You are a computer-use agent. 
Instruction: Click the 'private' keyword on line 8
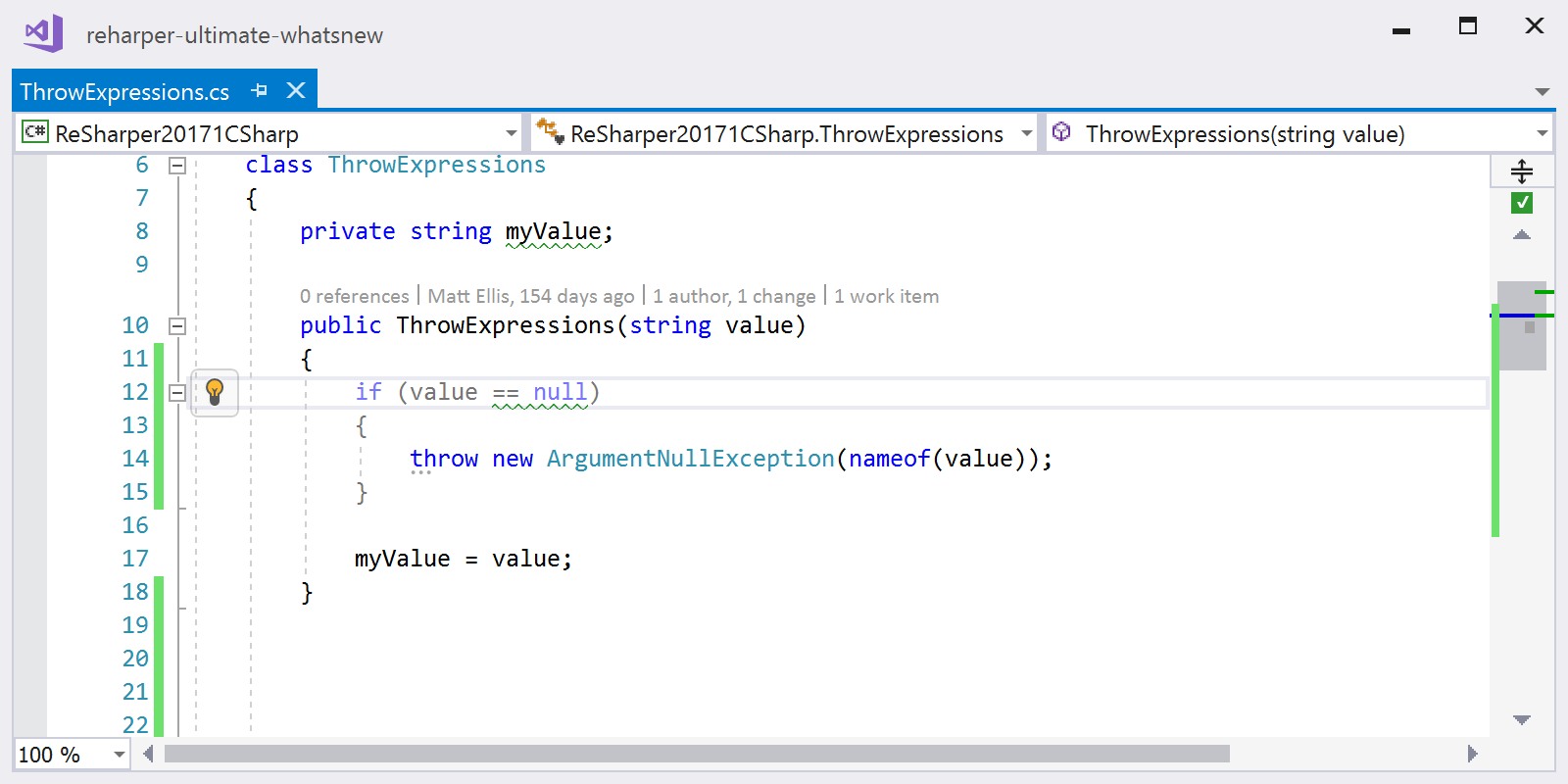pyautogui.click(x=347, y=232)
